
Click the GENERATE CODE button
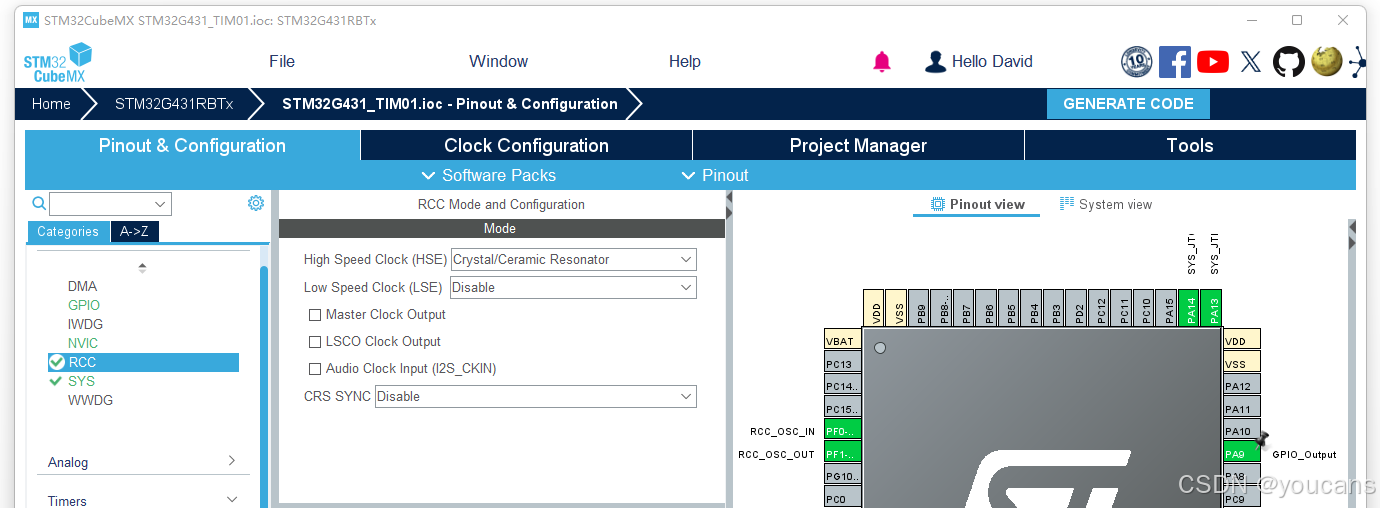click(1128, 104)
